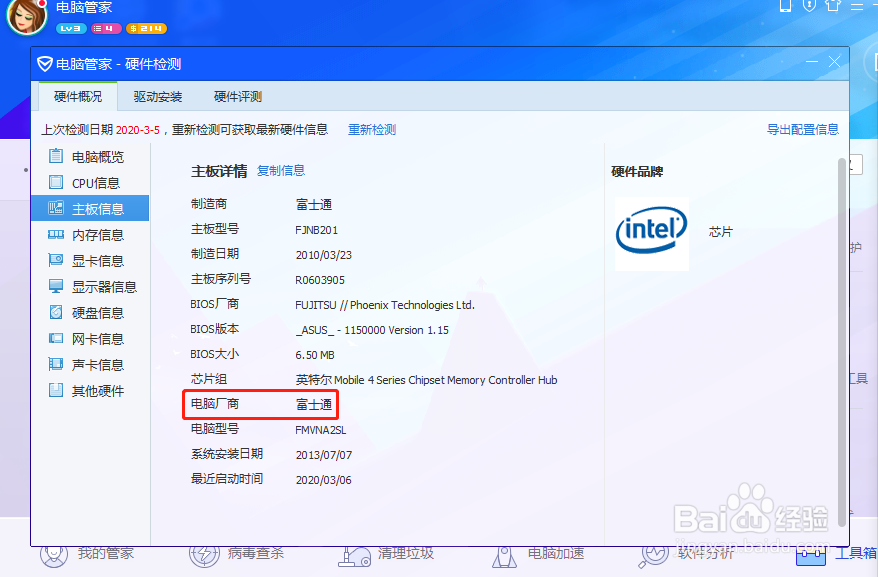Click the phone icon in main window
Viewport: 878px width, 577px height.
[785, 6]
